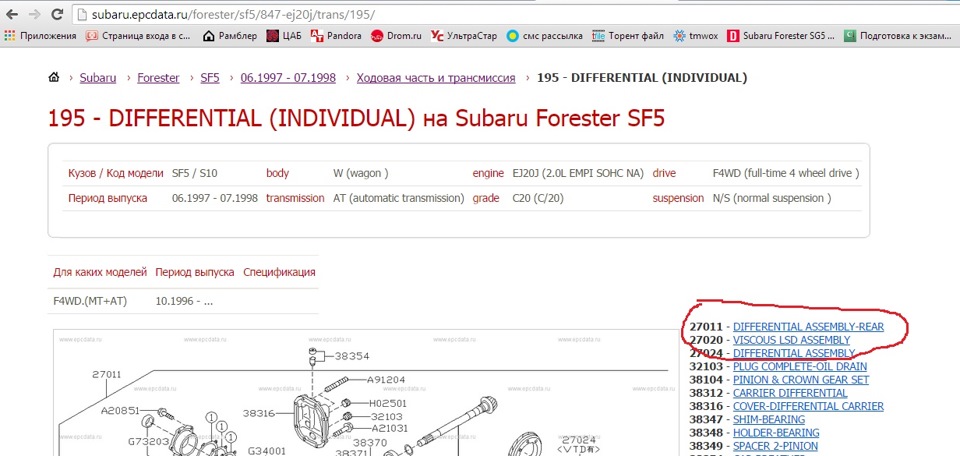Screen dimensions: 960x456
Task: Open Страница входа bookmark
Action: coord(138,36)
